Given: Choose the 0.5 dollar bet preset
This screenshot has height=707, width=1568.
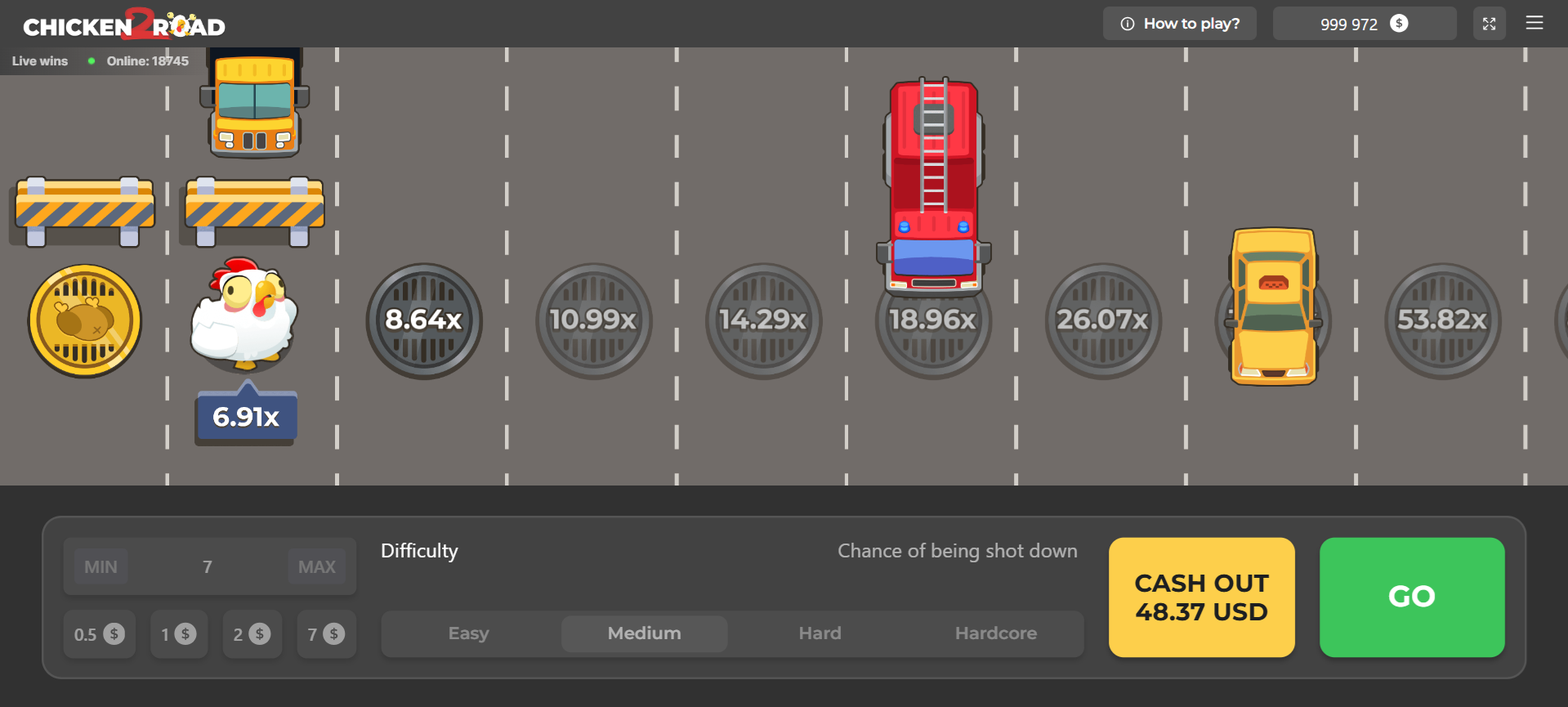Looking at the screenshot, I should 99,634.
